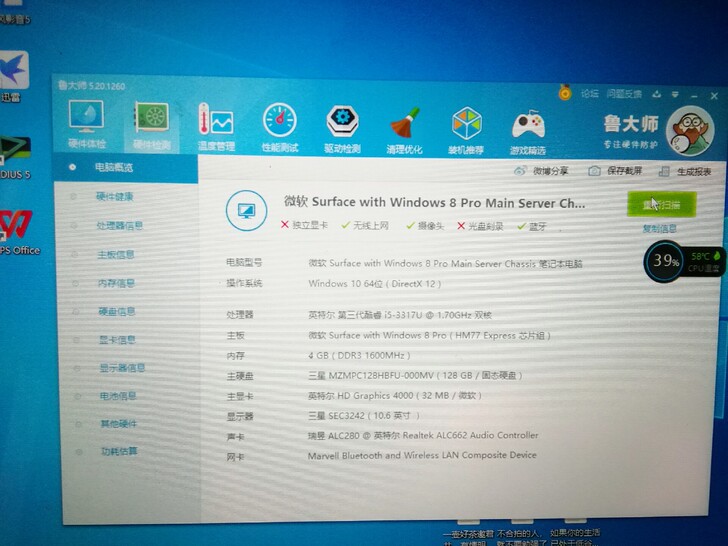Click the 4 GB DDR3 1600MHz memory value
The image size is (728, 546).
tap(359, 356)
